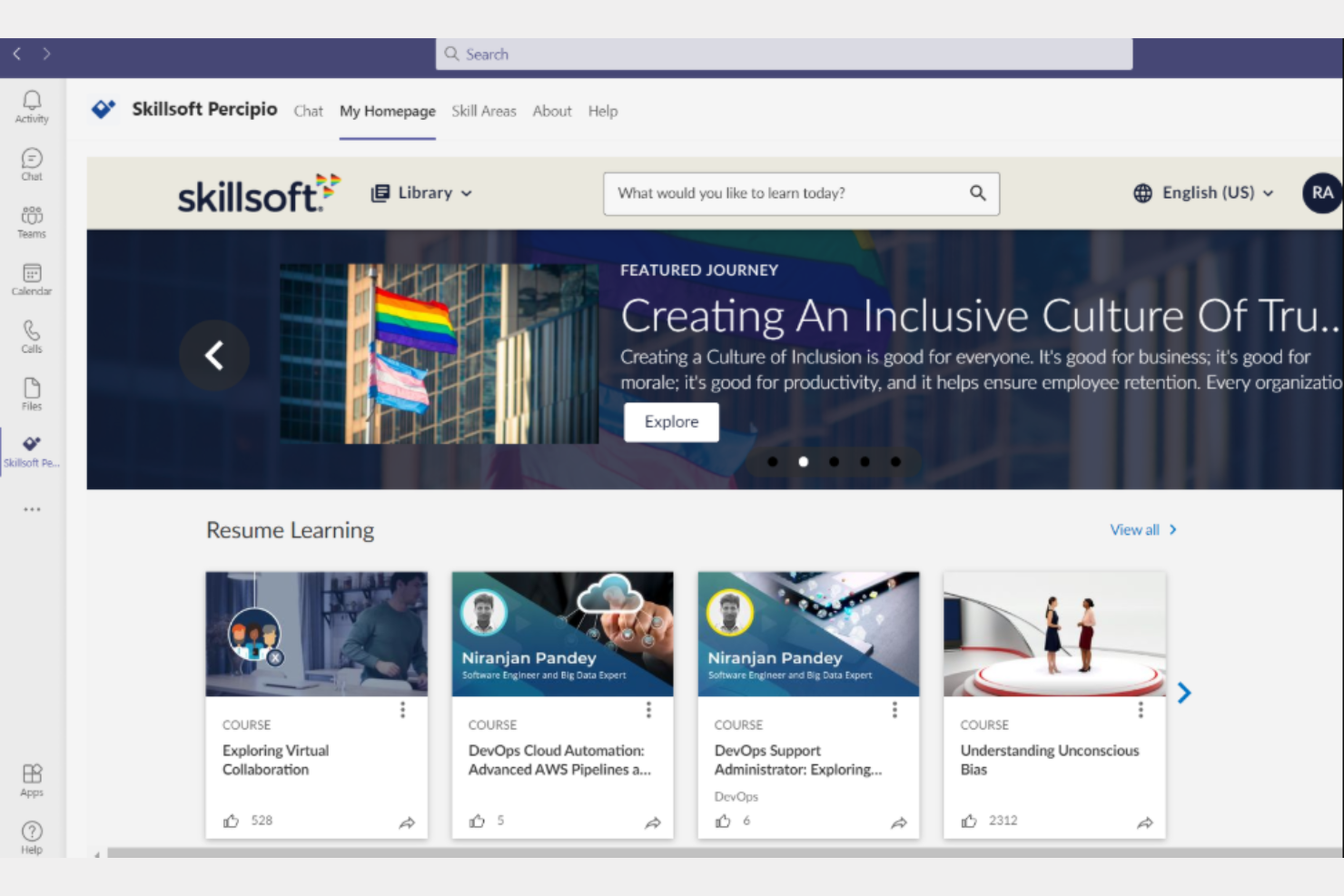1344x896 pixels.
Task: Open the Exploring Virtual Collaboration card thumbnail
Action: [x=316, y=634]
